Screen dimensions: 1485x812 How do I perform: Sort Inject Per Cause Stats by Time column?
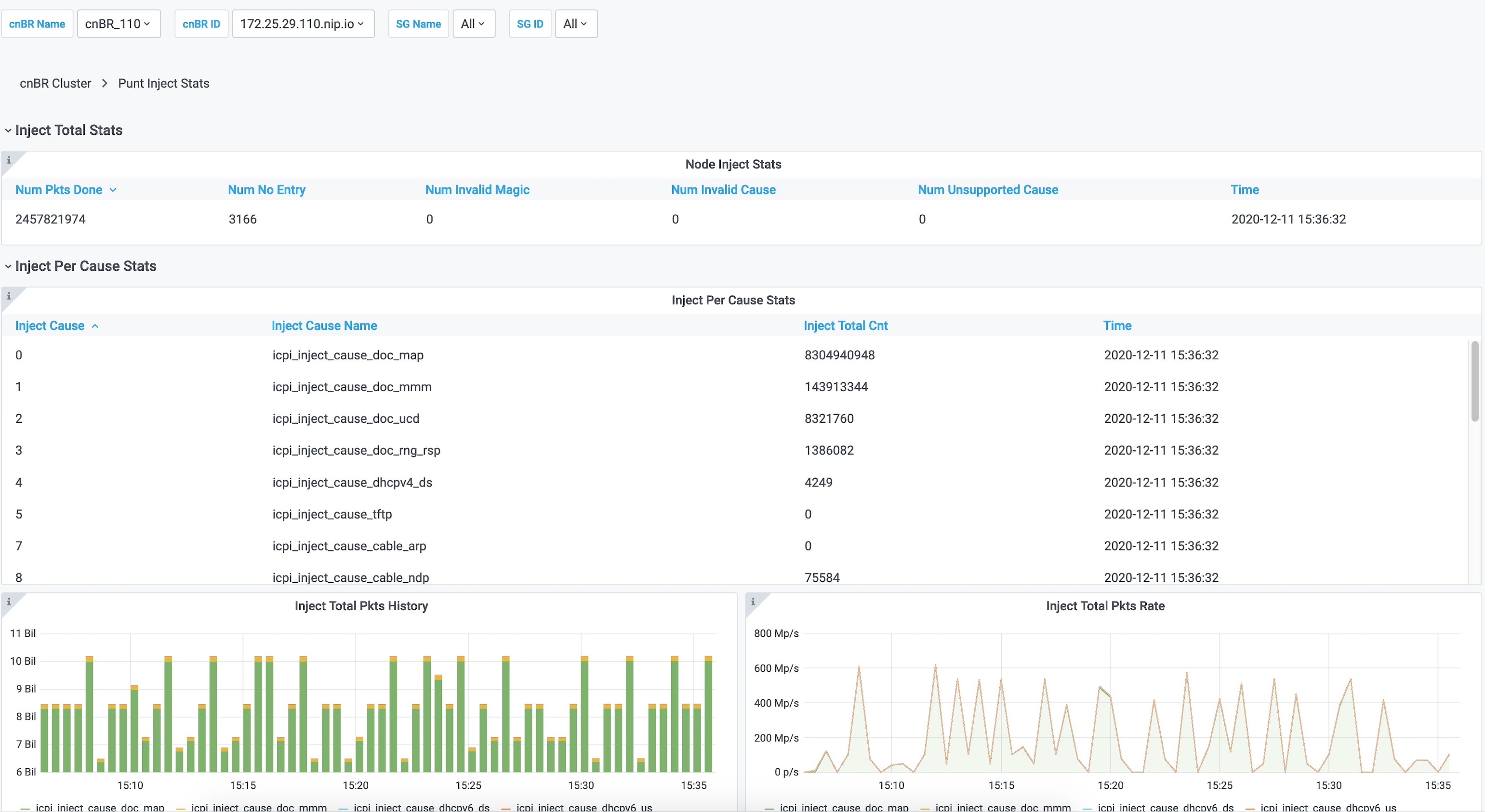tap(1117, 326)
